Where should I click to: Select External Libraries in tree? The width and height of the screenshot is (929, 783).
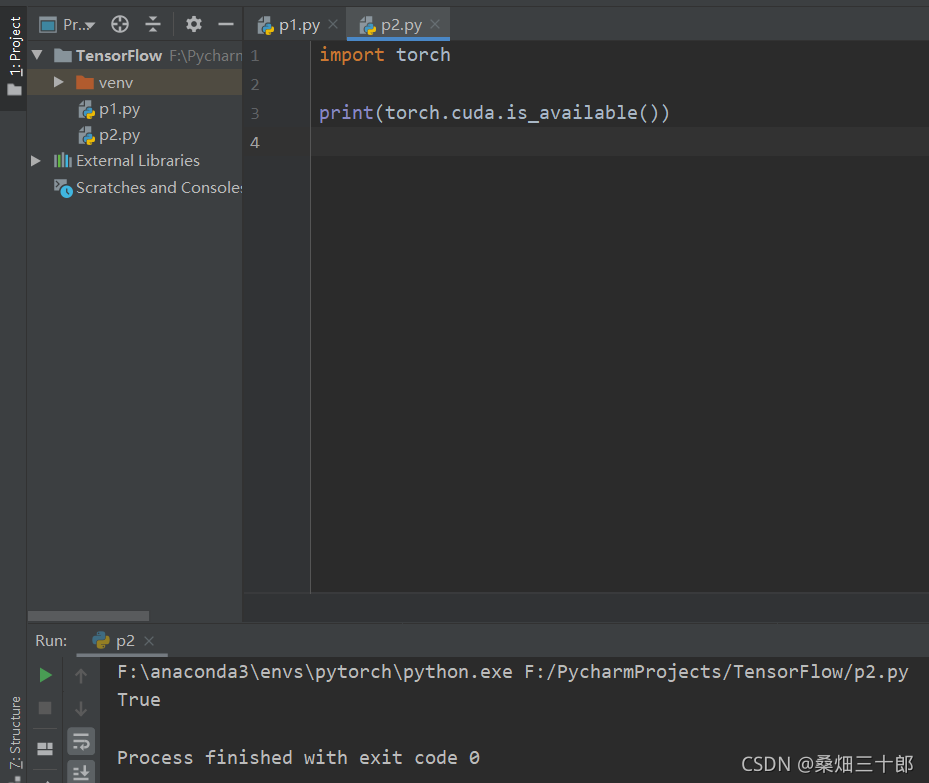137,161
